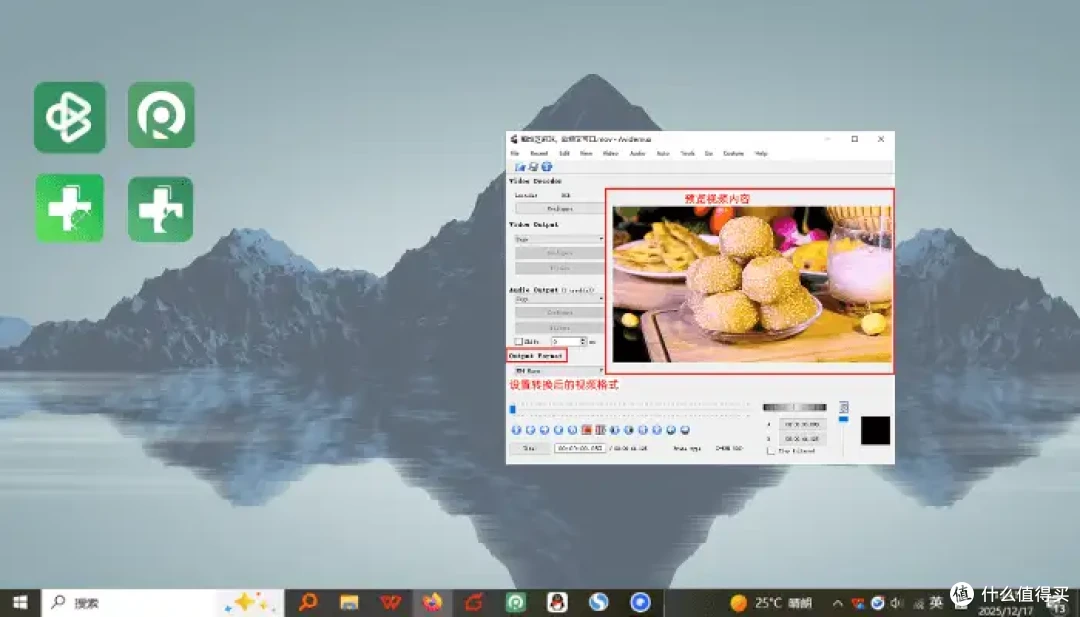The image size is (1080, 617).
Task: Open the QQ penguin taskbar icon
Action: [x=557, y=603]
